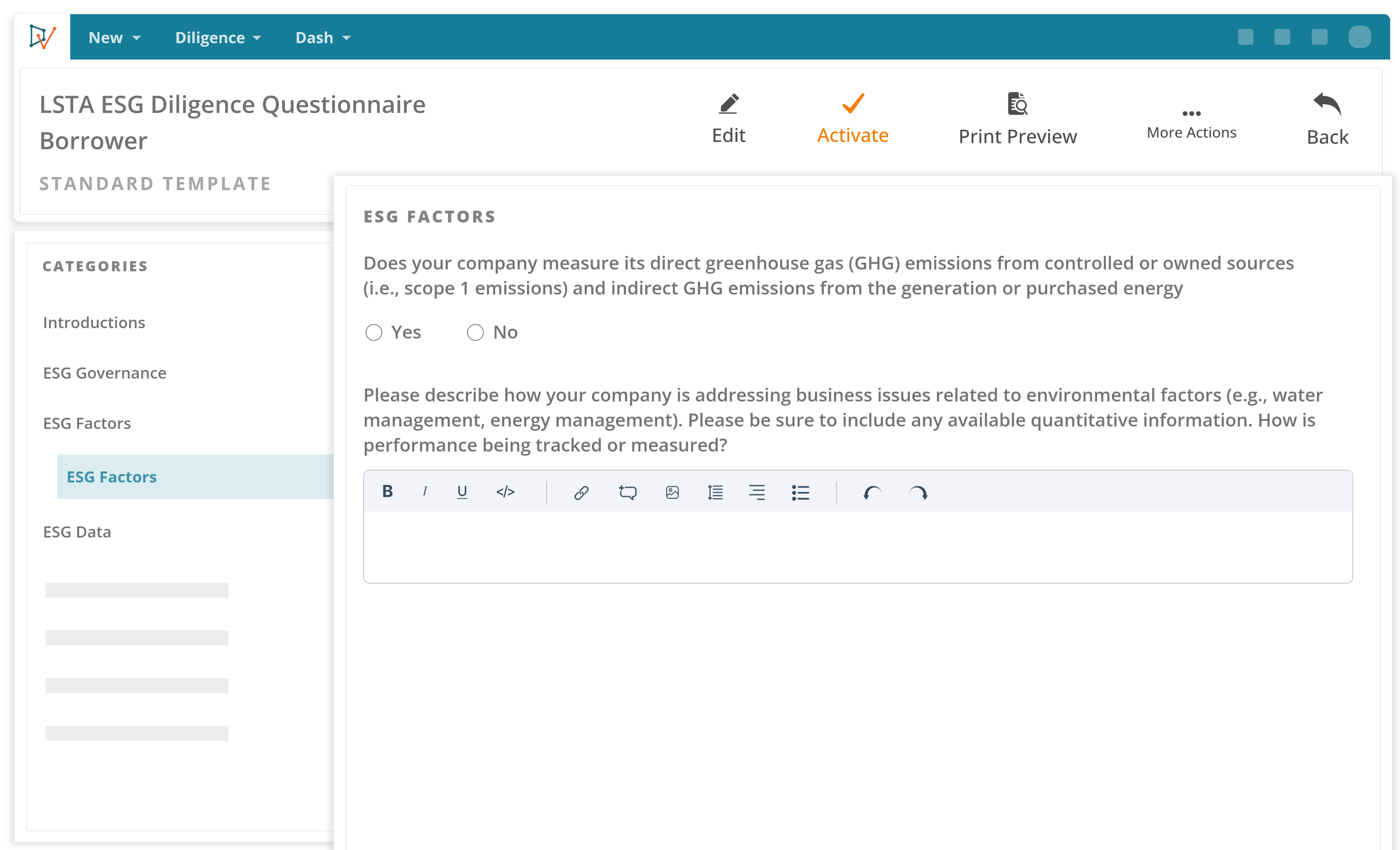Click into the rich text answer area
Screen dimensions: 1400x850
point(857,547)
